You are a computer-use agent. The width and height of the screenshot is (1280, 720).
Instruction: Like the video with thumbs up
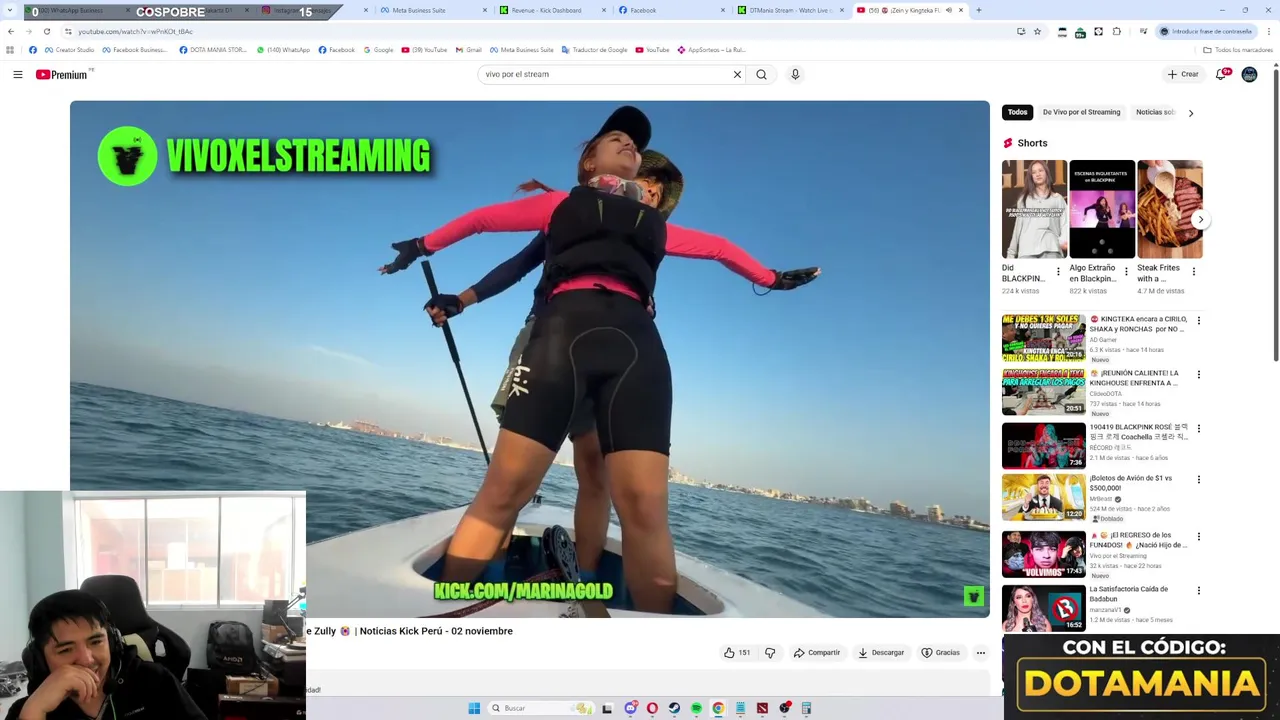737,653
